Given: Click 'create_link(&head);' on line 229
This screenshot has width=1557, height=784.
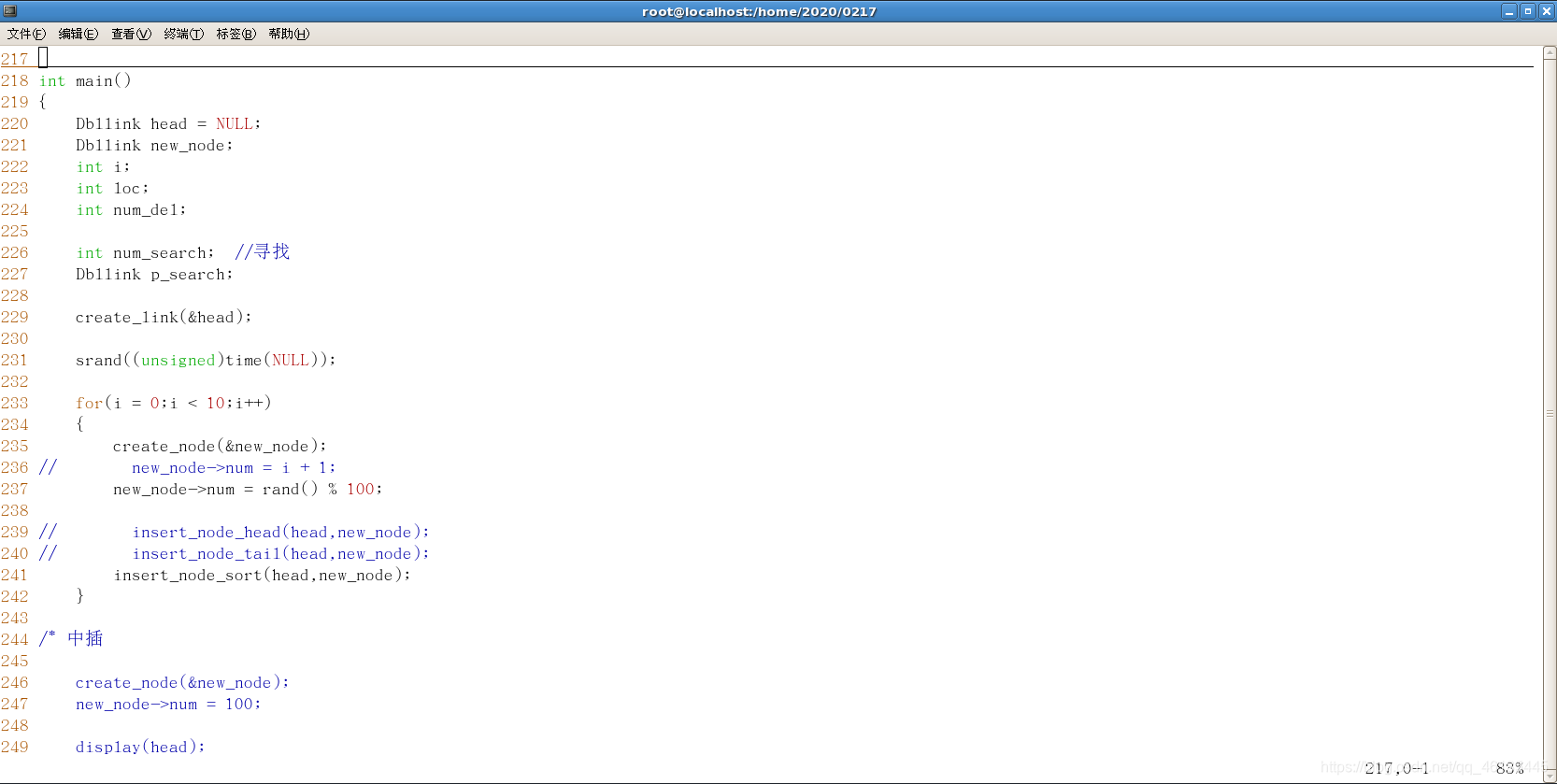Looking at the screenshot, I should (x=164, y=318).
